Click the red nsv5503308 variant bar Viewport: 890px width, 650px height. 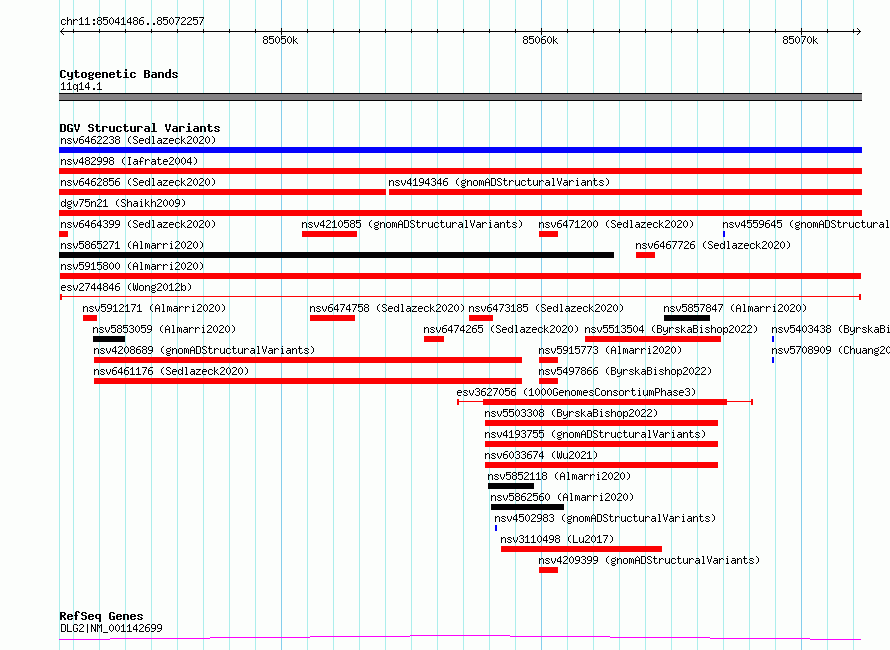click(601, 423)
